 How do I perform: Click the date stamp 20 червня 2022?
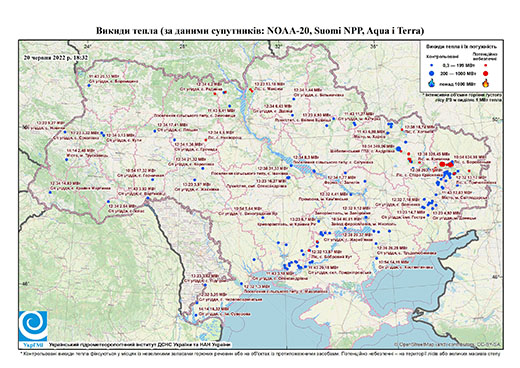click(x=56, y=57)
